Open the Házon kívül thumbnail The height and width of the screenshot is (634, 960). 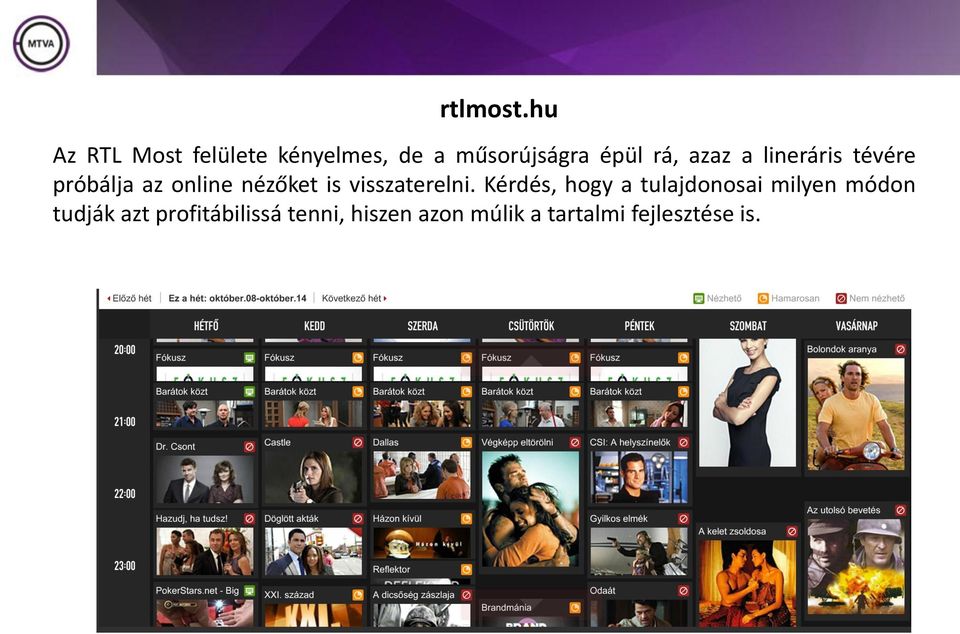(x=421, y=543)
